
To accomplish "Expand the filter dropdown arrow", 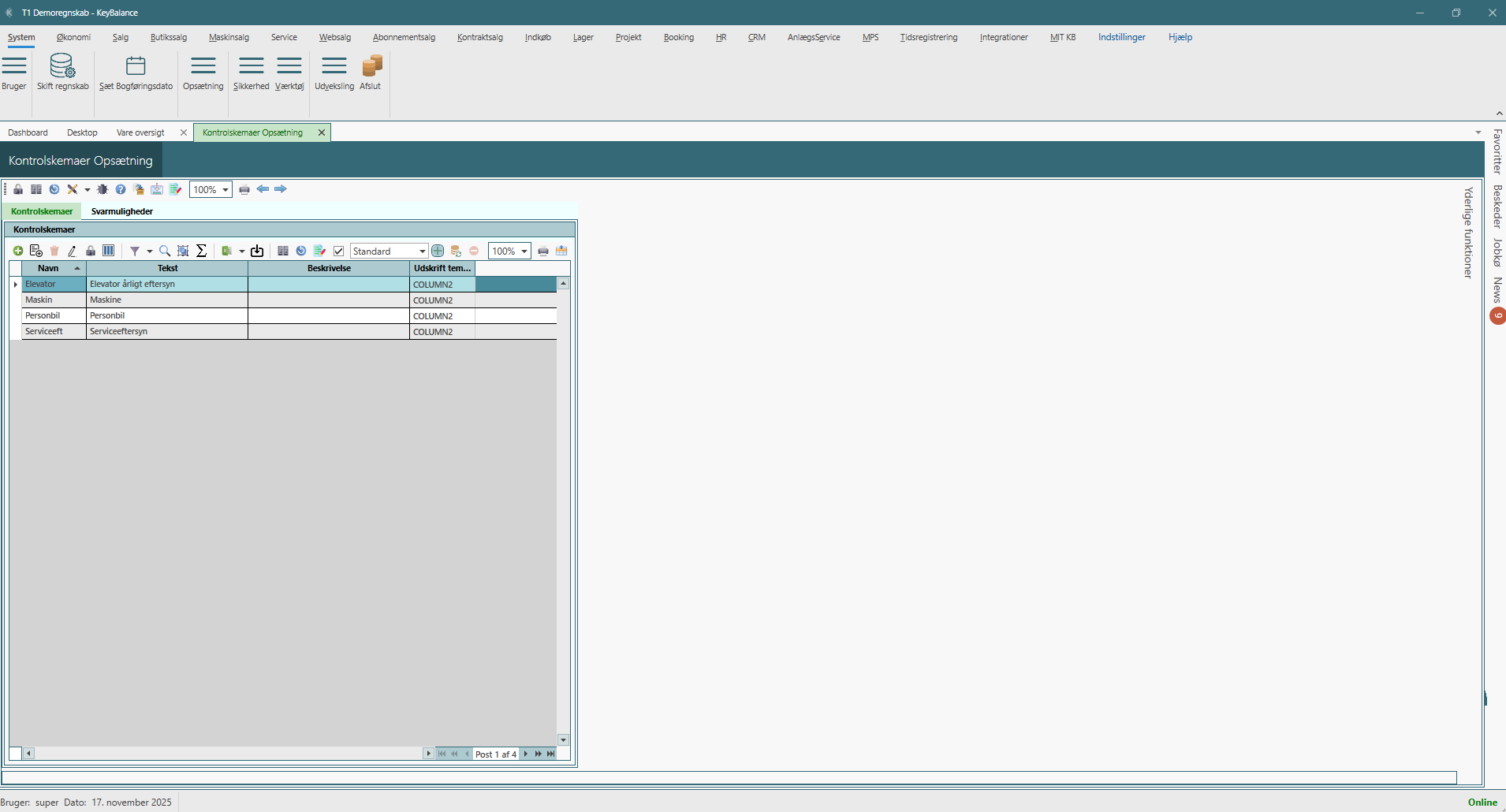I will pyautogui.click(x=149, y=251).
